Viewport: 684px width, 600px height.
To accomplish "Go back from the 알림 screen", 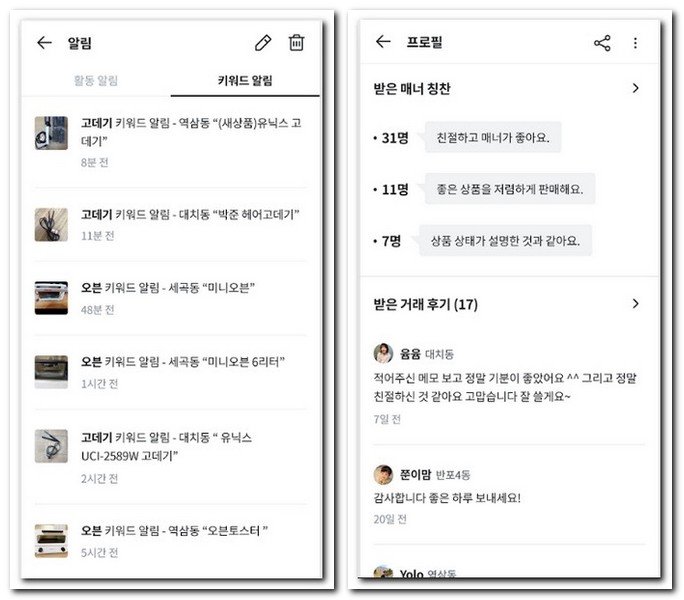I will click(x=44, y=43).
